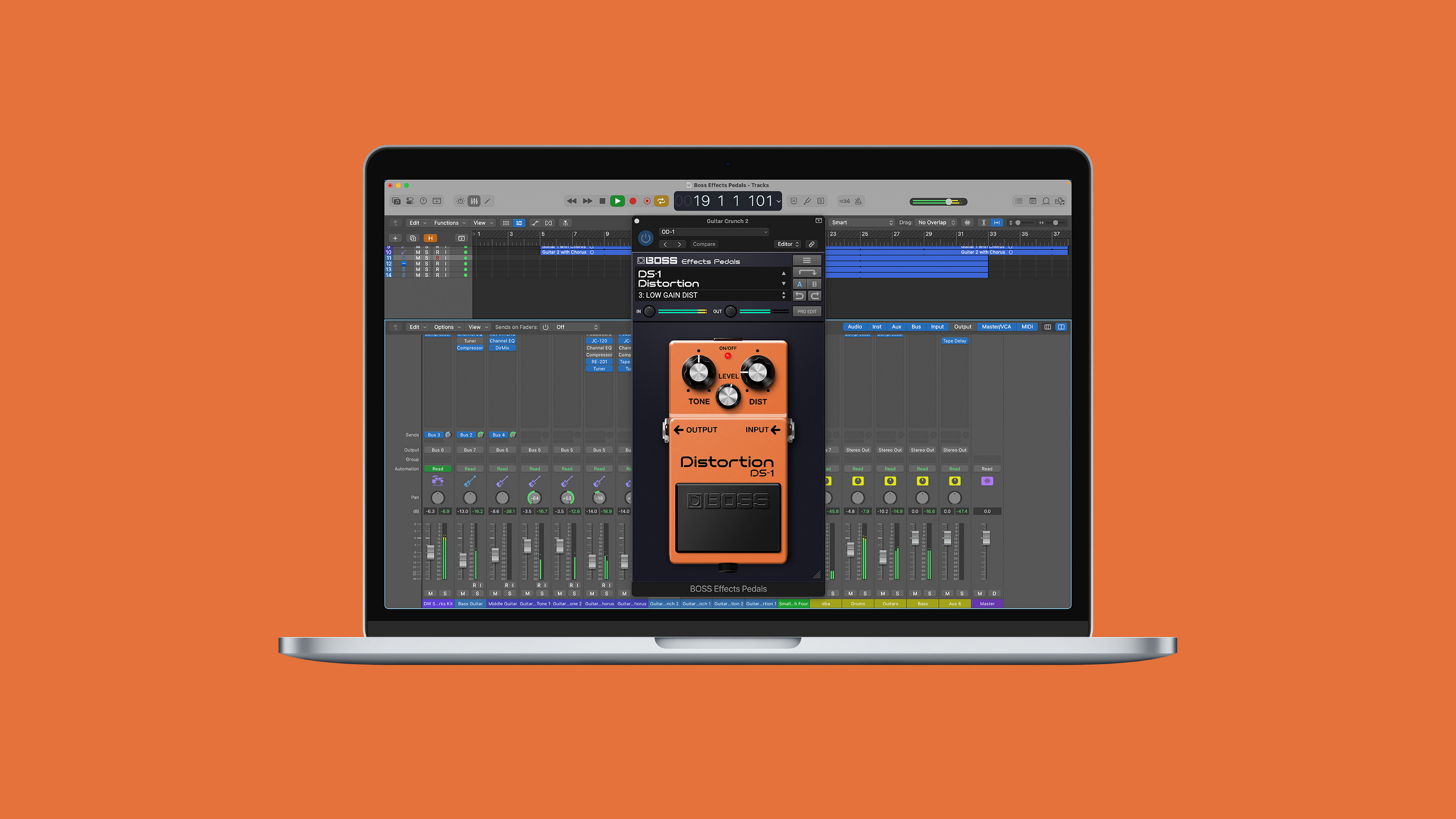Open the Editor view dropdown
This screenshot has height=819, width=1456.
point(788,244)
